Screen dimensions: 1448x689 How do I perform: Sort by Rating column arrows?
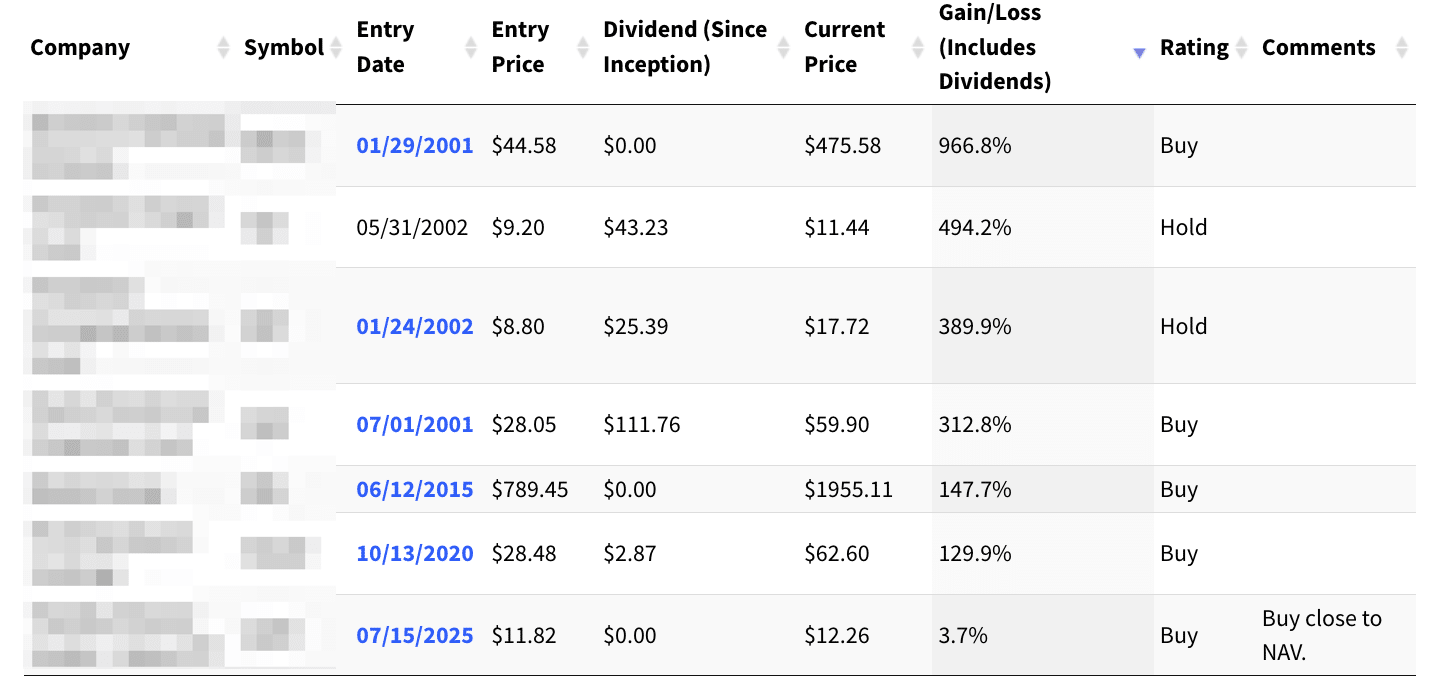click(x=1241, y=47)
